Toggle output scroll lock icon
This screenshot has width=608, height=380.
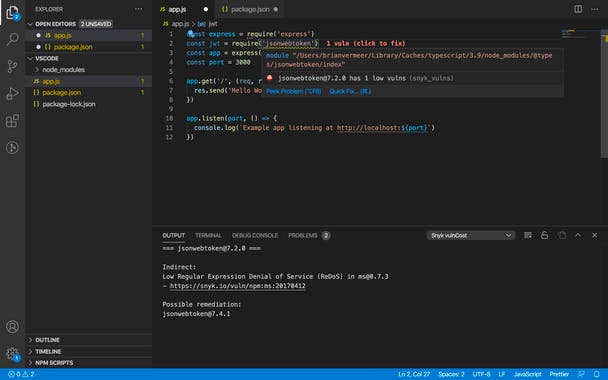pyautogui.click(x=544, y=235)
